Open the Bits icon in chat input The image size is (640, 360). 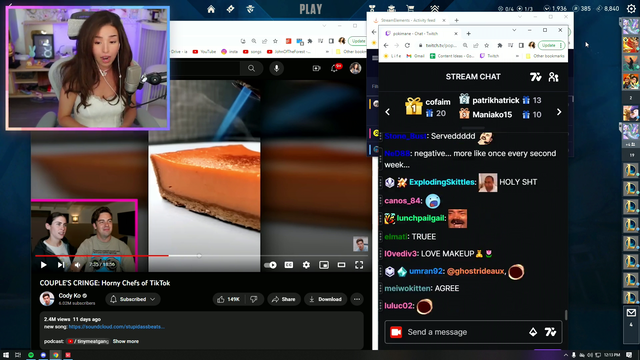click(x=533, y=332)
